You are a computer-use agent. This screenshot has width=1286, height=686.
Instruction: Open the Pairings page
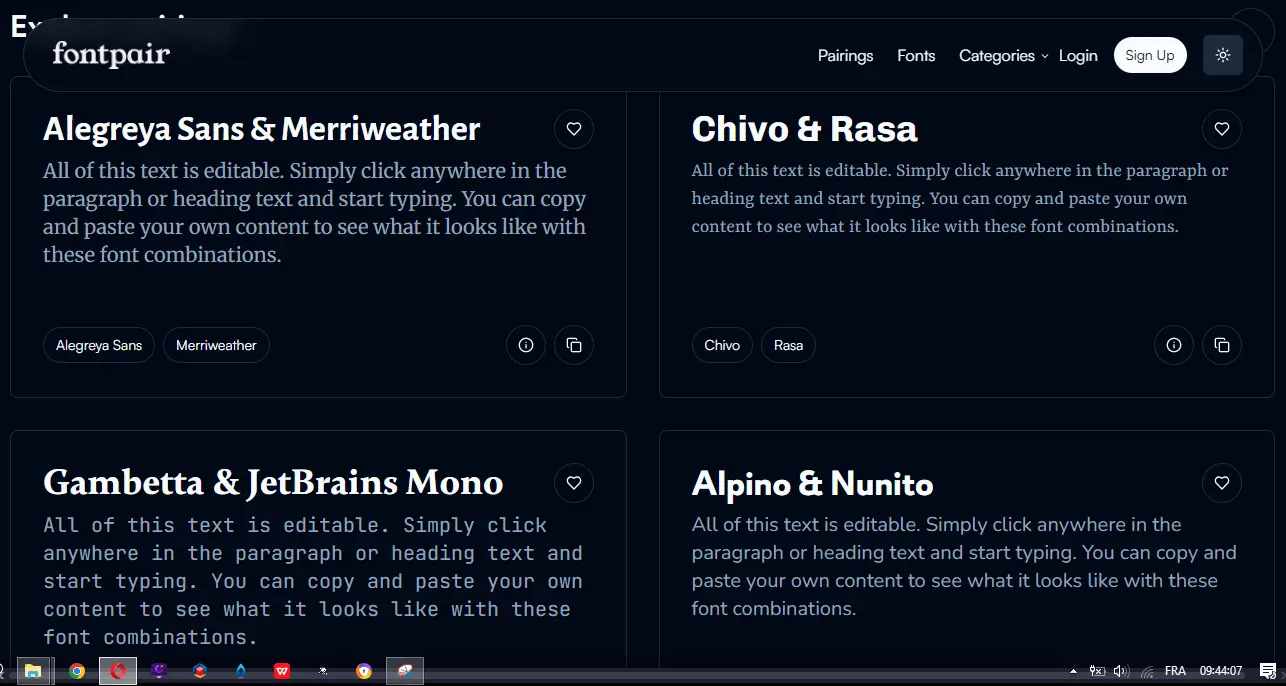(x=845, y=56)
